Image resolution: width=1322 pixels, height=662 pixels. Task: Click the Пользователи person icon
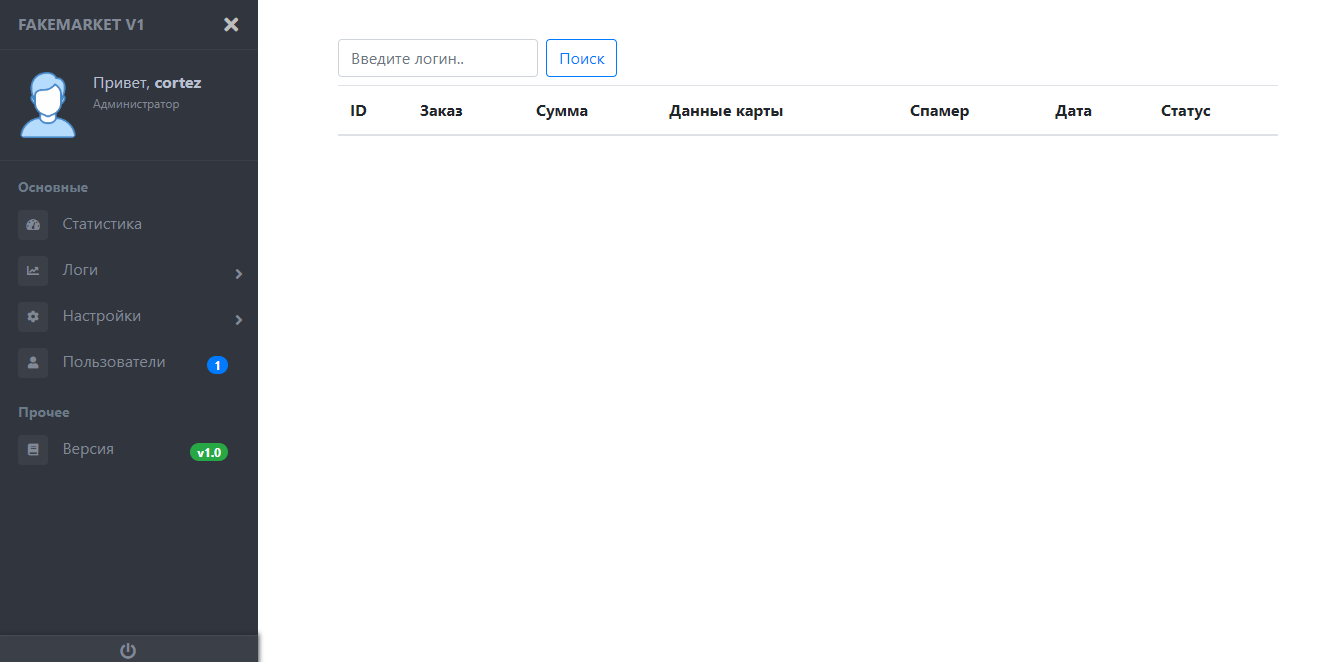tap(33, 363)
